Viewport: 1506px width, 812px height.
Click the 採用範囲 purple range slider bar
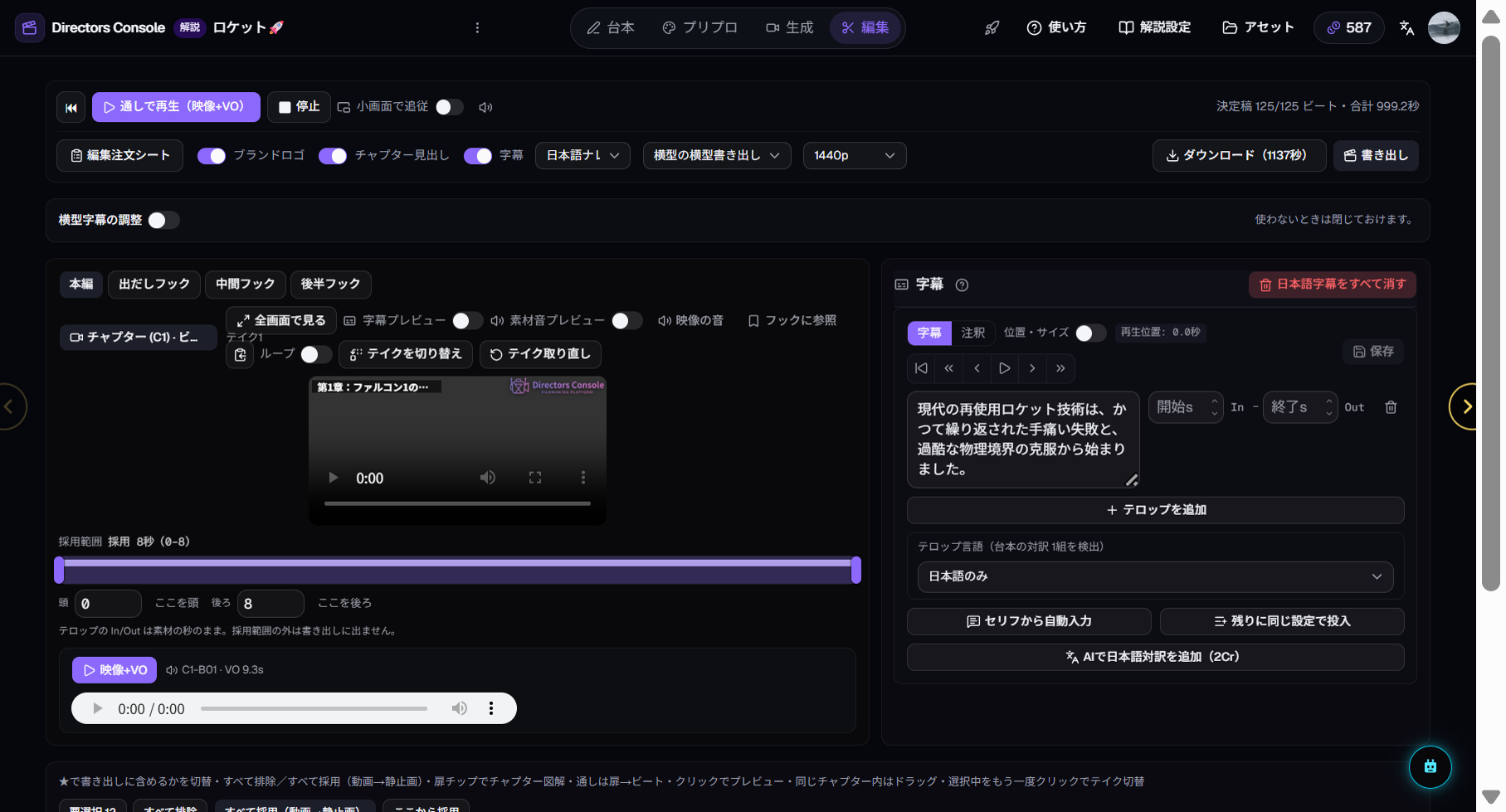point(457,570)
